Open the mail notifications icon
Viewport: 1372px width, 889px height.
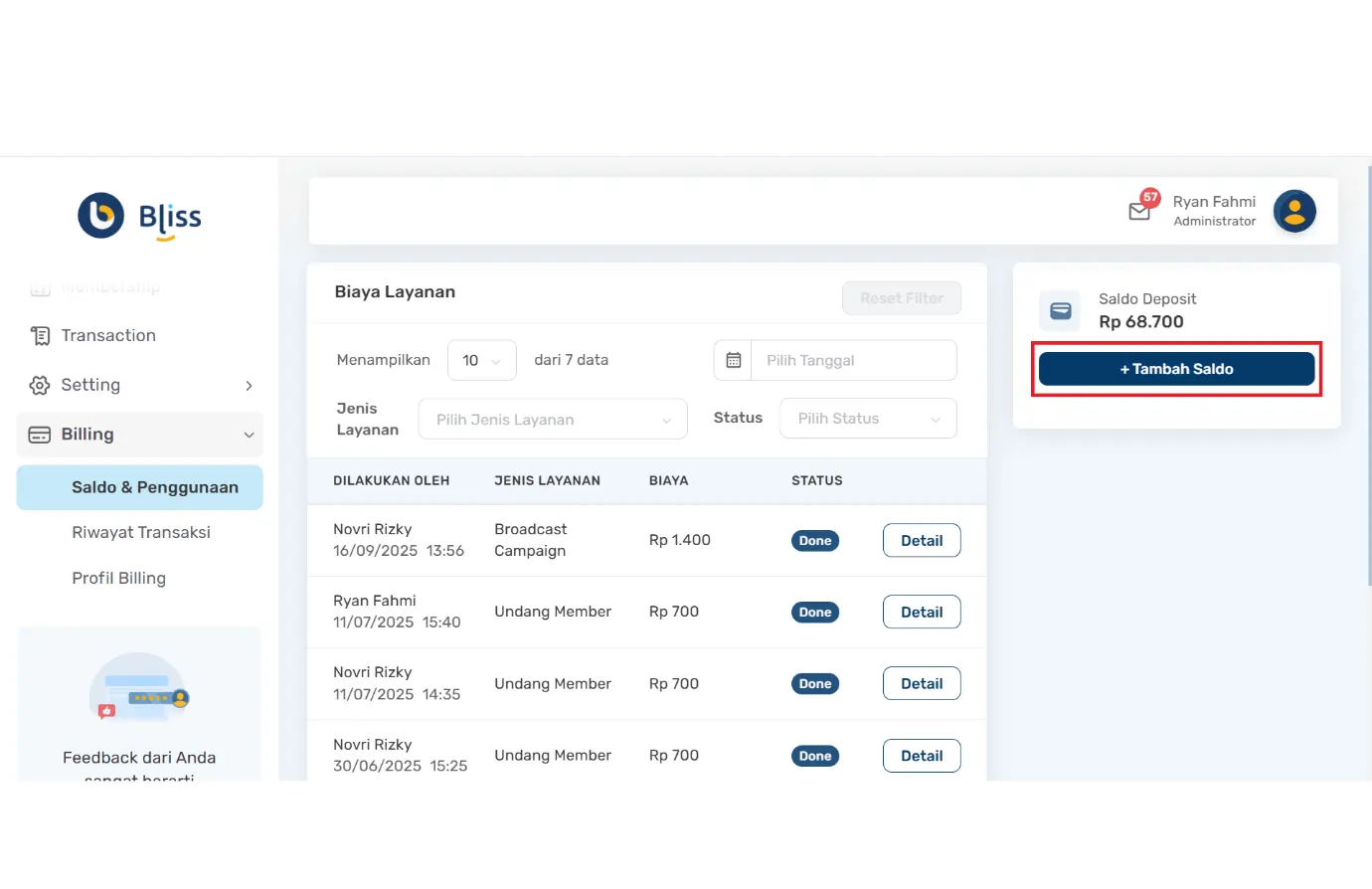click(x=1139, y=211)
